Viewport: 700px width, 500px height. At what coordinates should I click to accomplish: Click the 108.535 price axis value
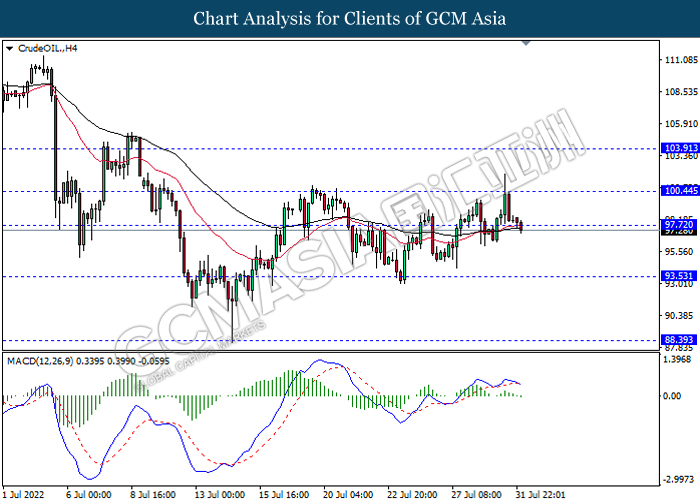pyautogui.click(x=681, y=92)
